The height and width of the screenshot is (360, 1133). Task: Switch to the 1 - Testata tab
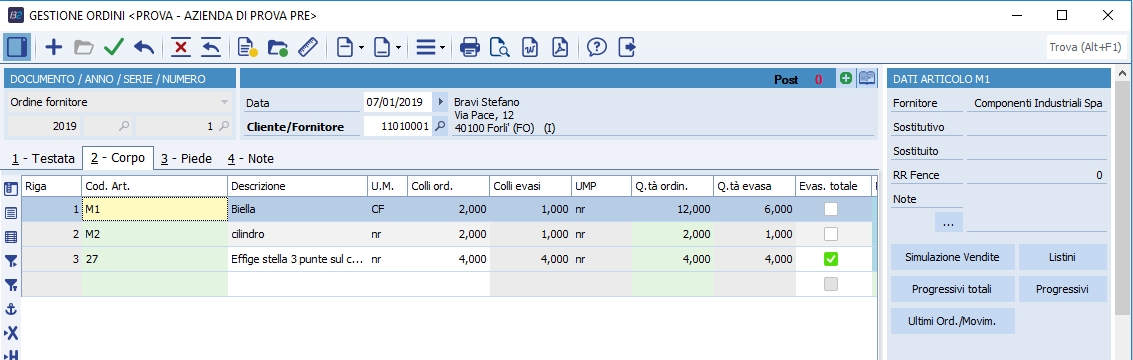tap(43, 158)
